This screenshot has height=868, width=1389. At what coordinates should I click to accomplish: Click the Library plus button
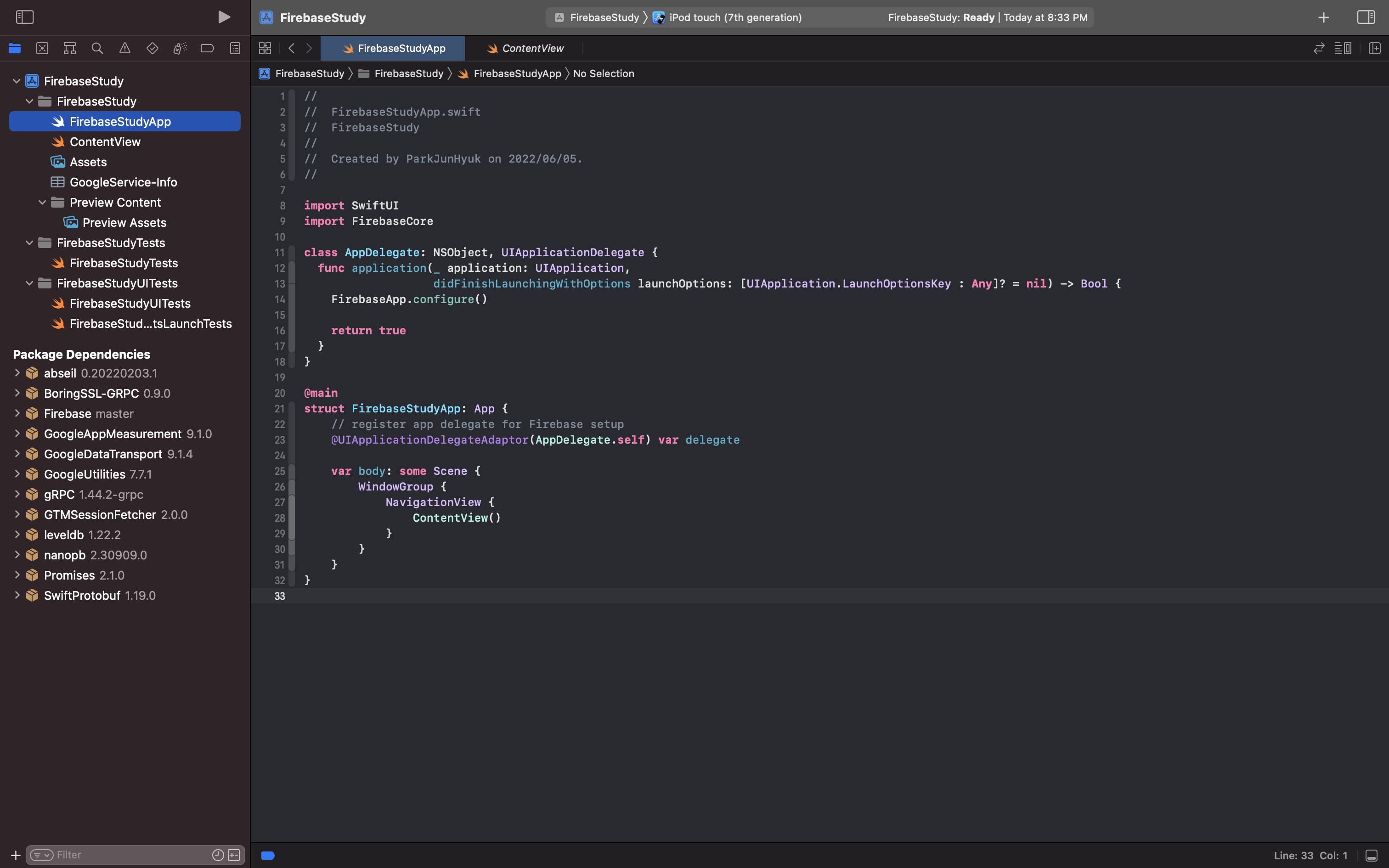pyautogui.click(x=1324, y=17)
